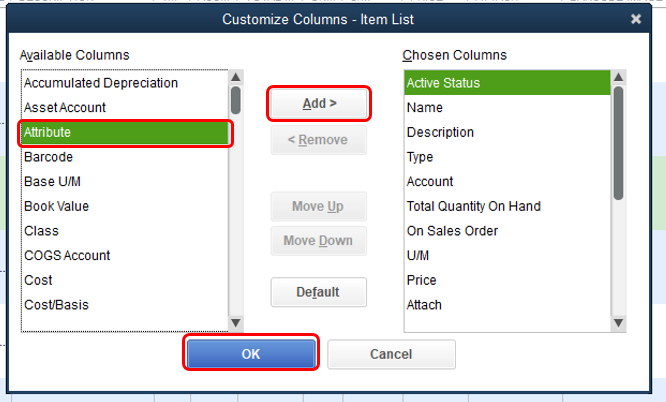
Task: Click the Default button
Action: [318, 292]
